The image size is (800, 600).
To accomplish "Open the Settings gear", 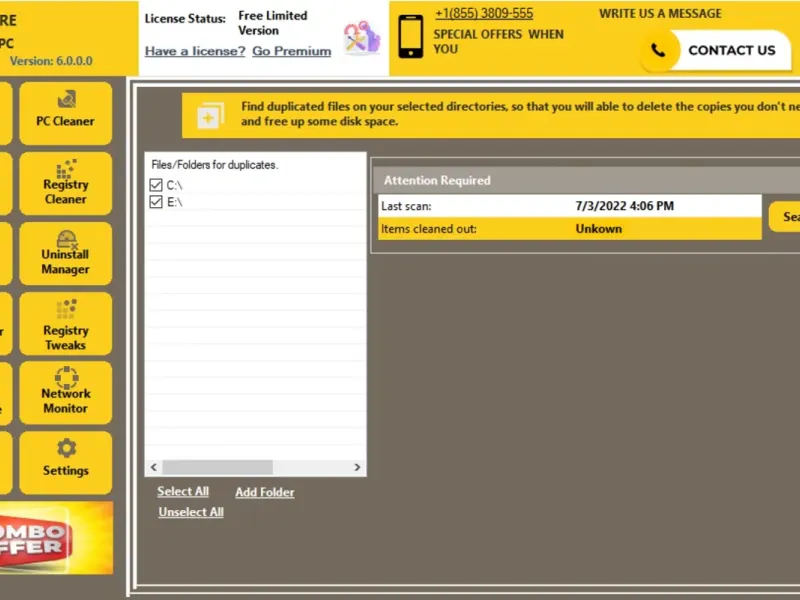I will [x=65, y=463].
